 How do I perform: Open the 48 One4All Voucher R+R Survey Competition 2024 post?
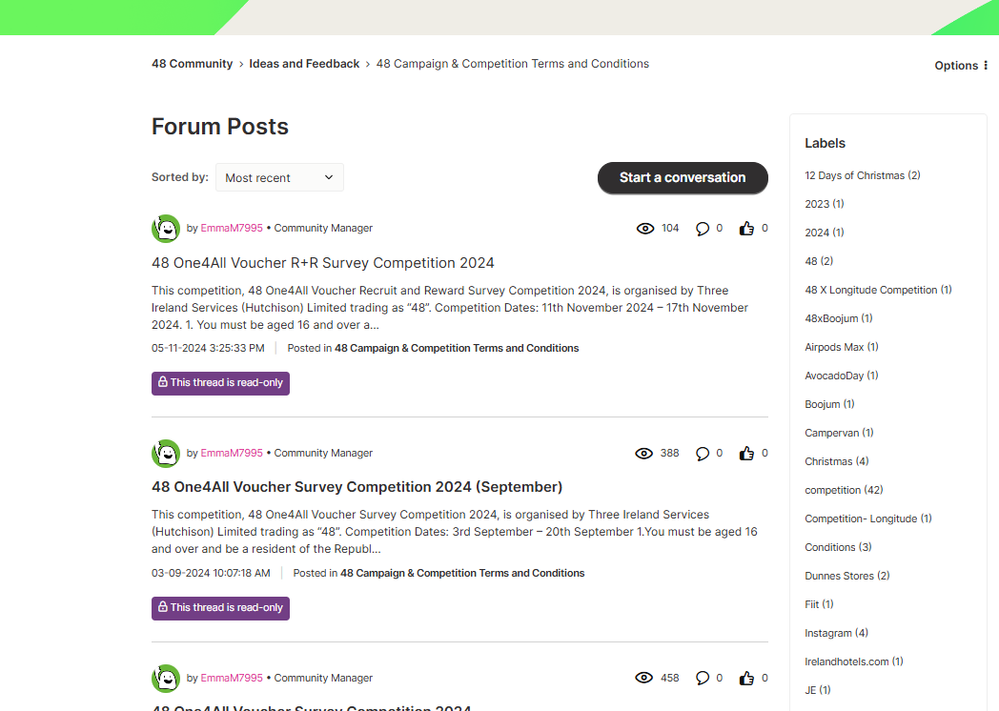[323, 263]
